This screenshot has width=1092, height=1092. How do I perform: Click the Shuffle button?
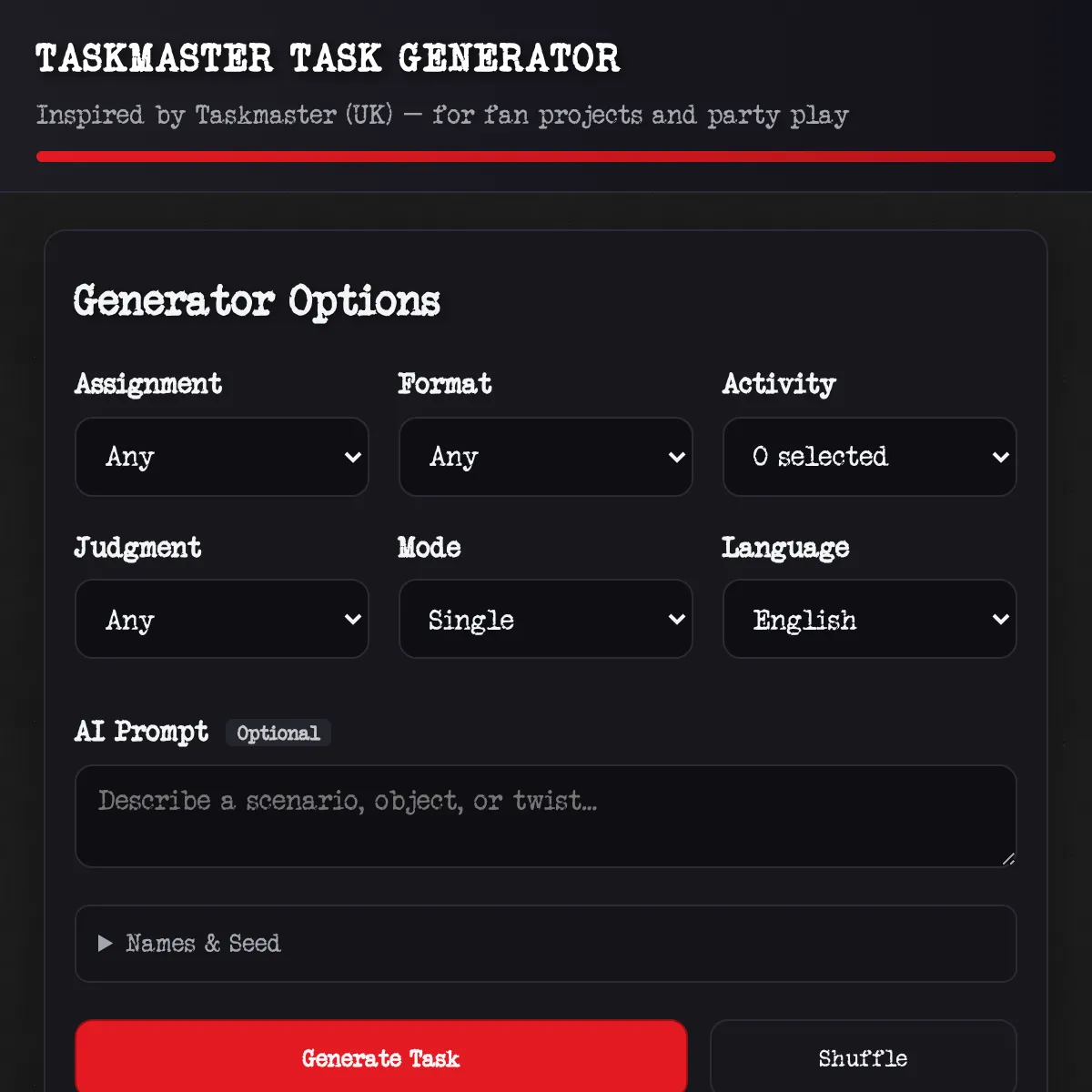click(x=863, y=1058)
